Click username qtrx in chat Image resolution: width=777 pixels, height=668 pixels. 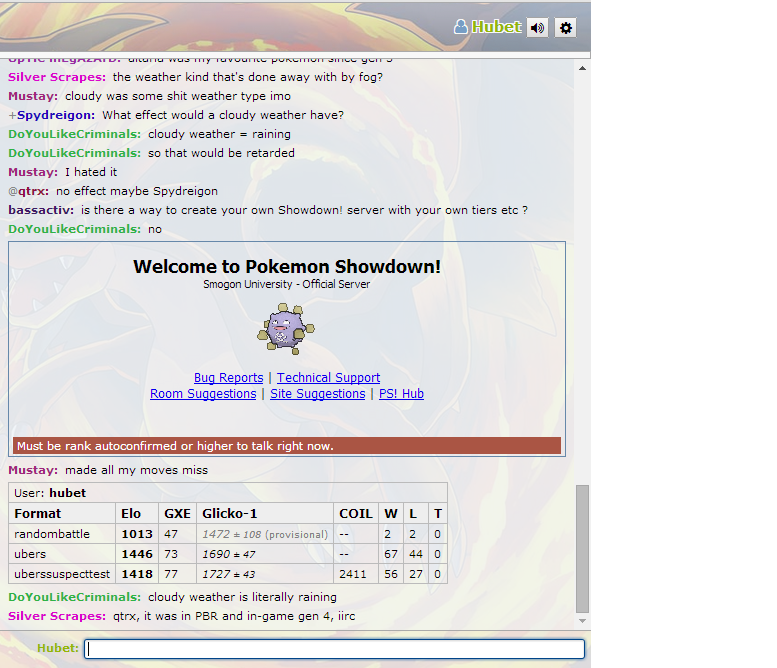pos(33,191)
